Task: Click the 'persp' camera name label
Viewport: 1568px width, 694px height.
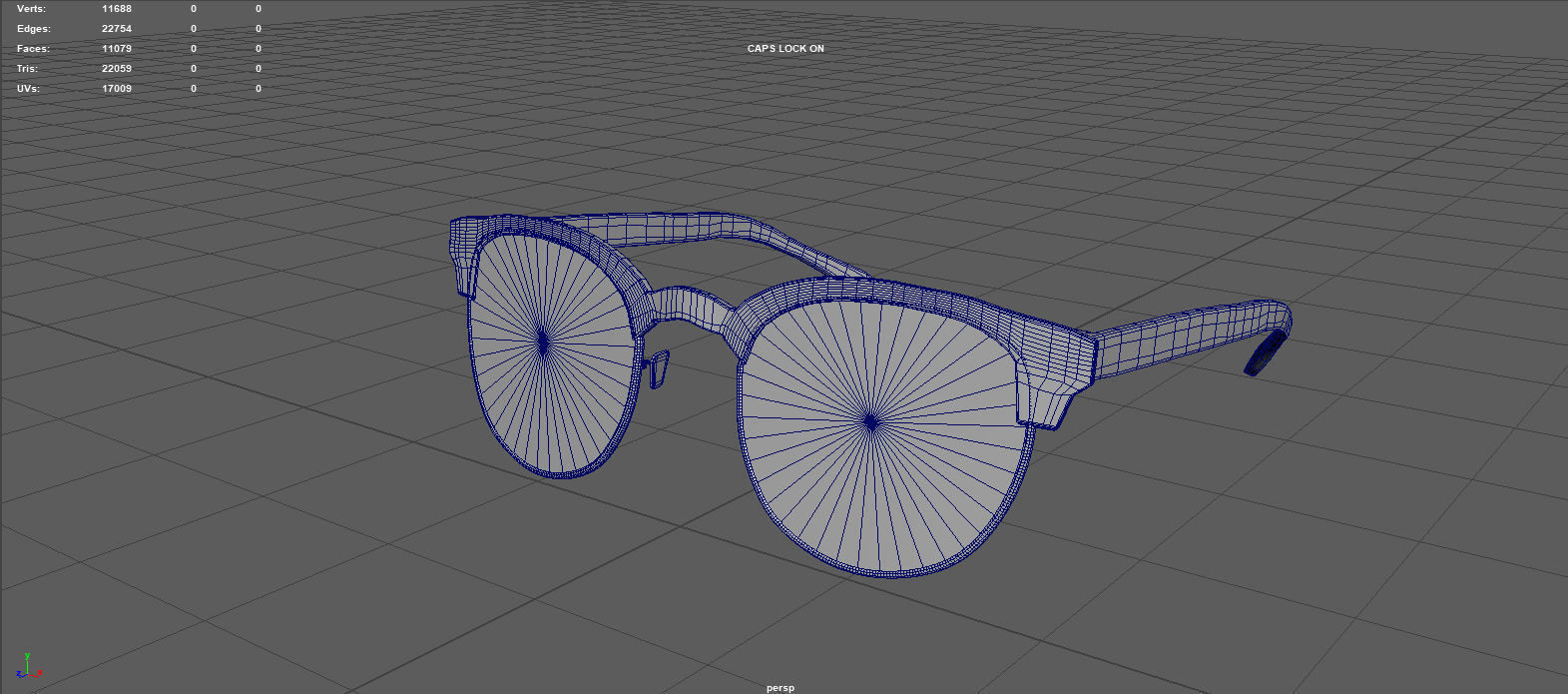Action: (x=781, y=687)
